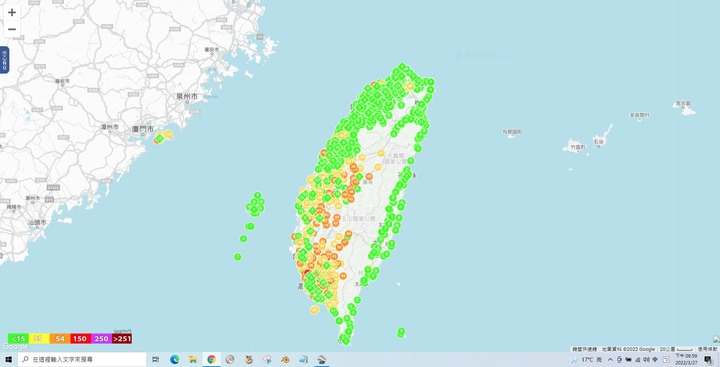Open the keyboard shortcuts link 鍵盤快速鍵
This screenshot has width=720, height=367.
(585, 349)
